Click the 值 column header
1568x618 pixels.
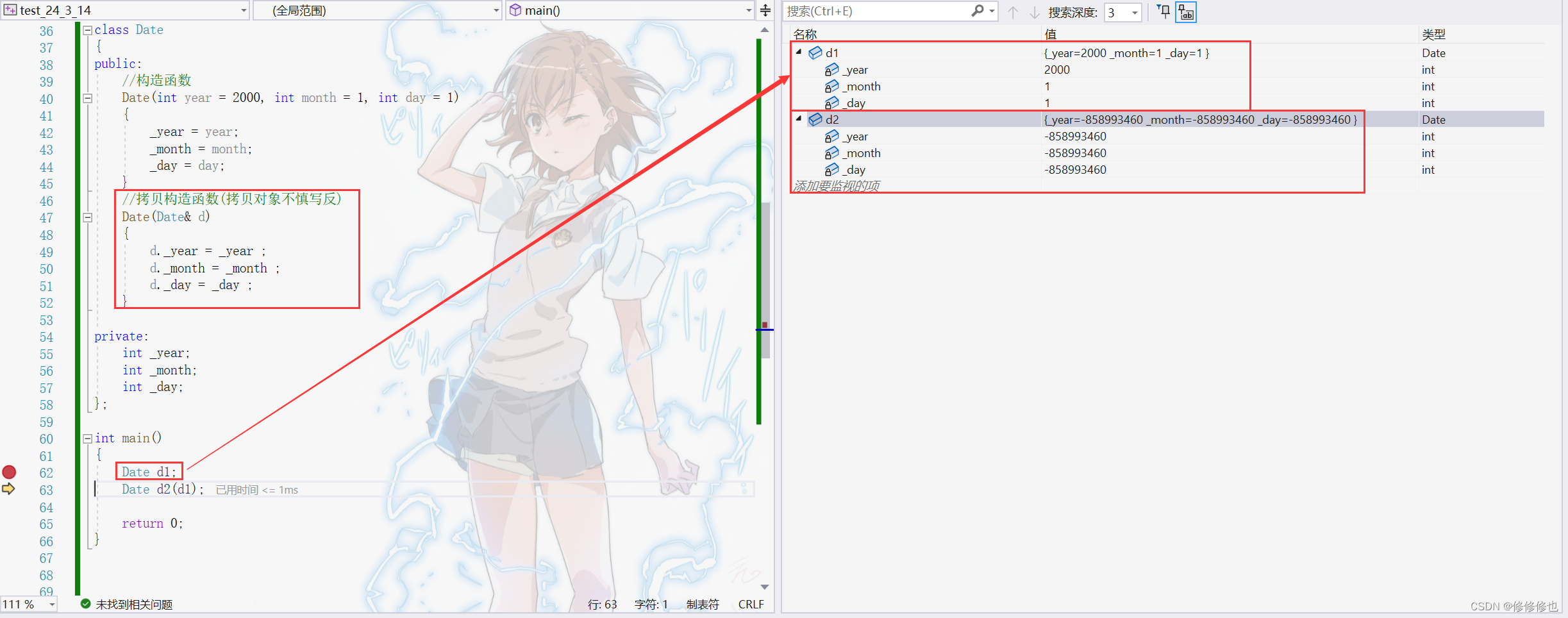pyautogui.click(x=1051, y=35)
